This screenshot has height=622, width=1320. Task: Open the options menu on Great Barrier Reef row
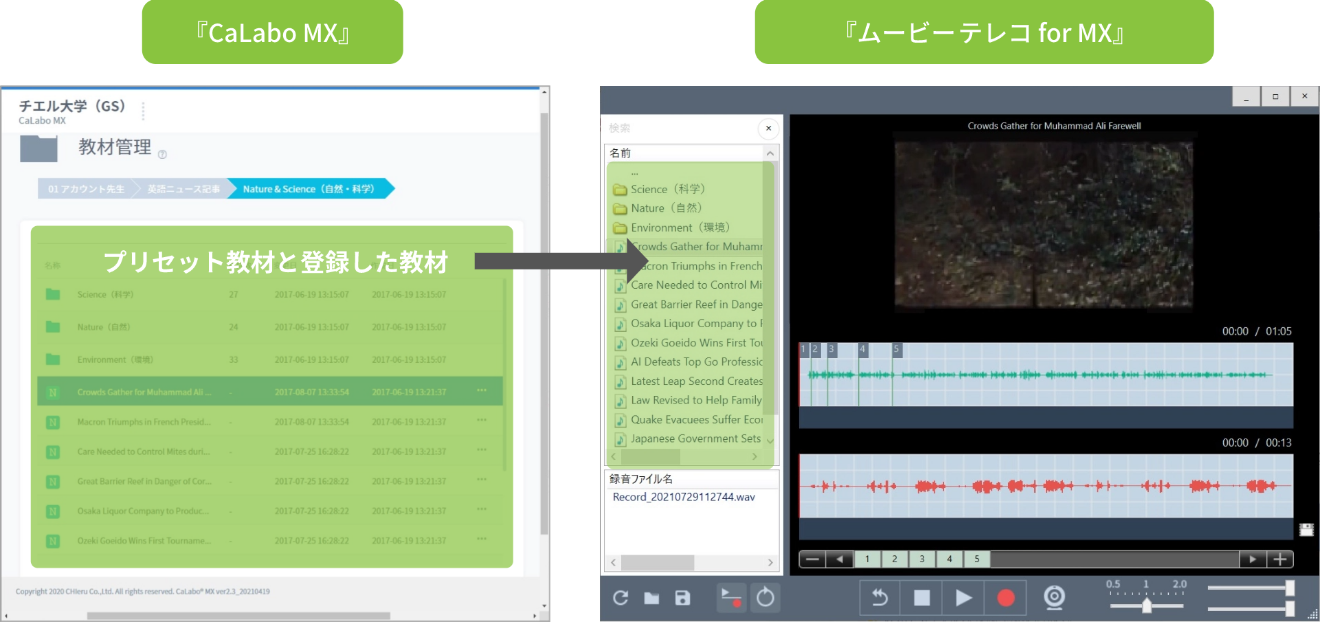click(482, 481)
